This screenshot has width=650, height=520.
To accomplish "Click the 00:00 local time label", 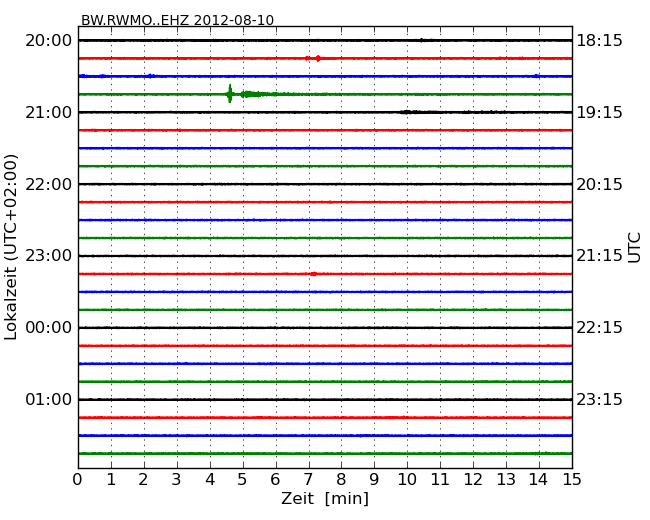I will point(49,328).
